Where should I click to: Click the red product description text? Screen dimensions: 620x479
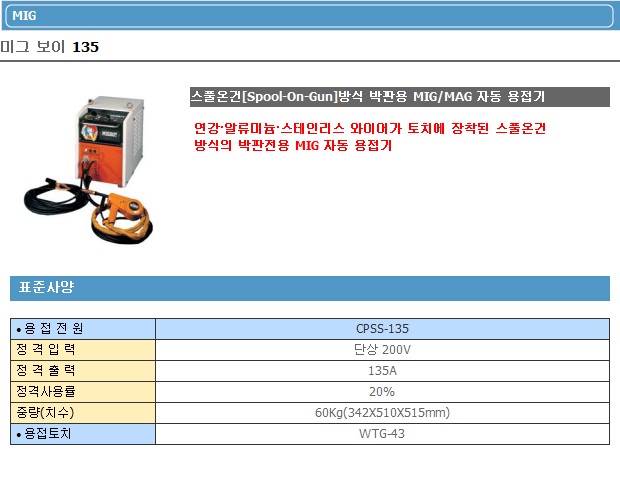click(370, 137)
